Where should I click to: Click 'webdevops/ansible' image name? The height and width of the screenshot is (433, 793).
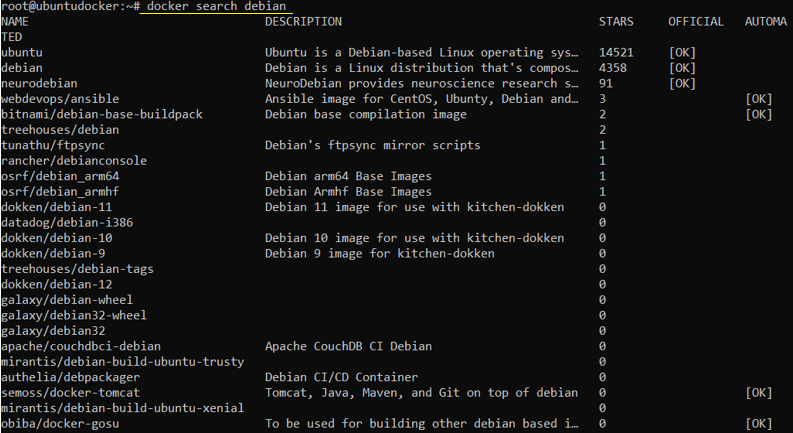pos(60,99)
